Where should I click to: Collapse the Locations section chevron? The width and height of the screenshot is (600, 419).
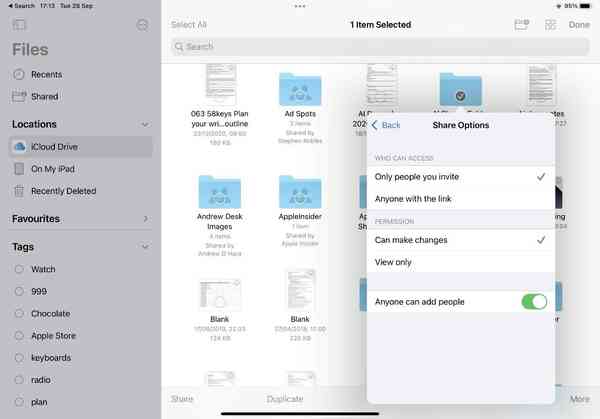click(x=145, y=125)
